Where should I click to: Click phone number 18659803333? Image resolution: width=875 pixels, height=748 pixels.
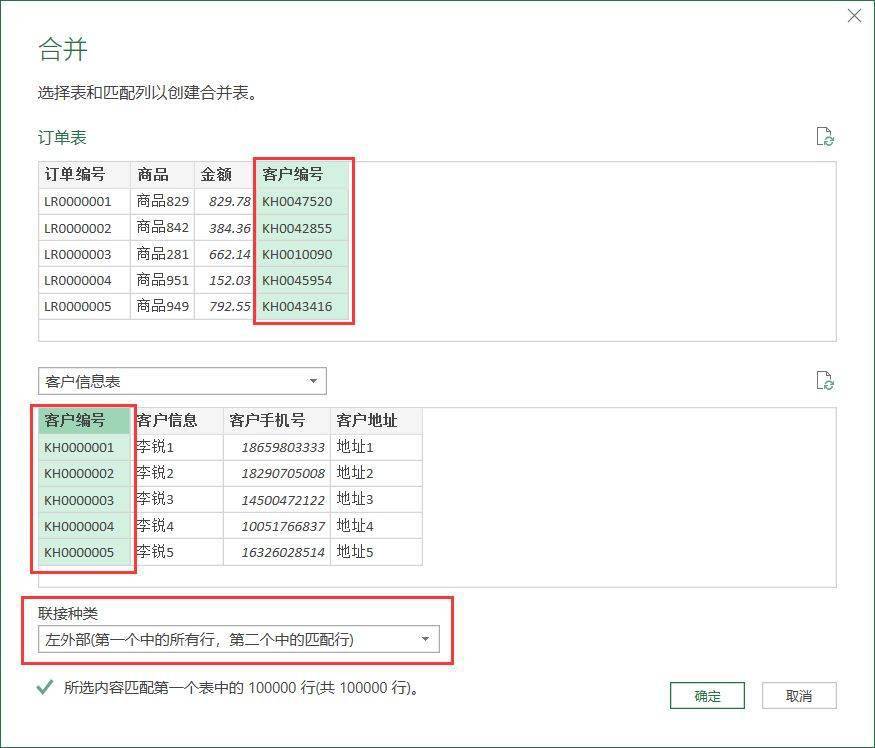click(277, 448)
